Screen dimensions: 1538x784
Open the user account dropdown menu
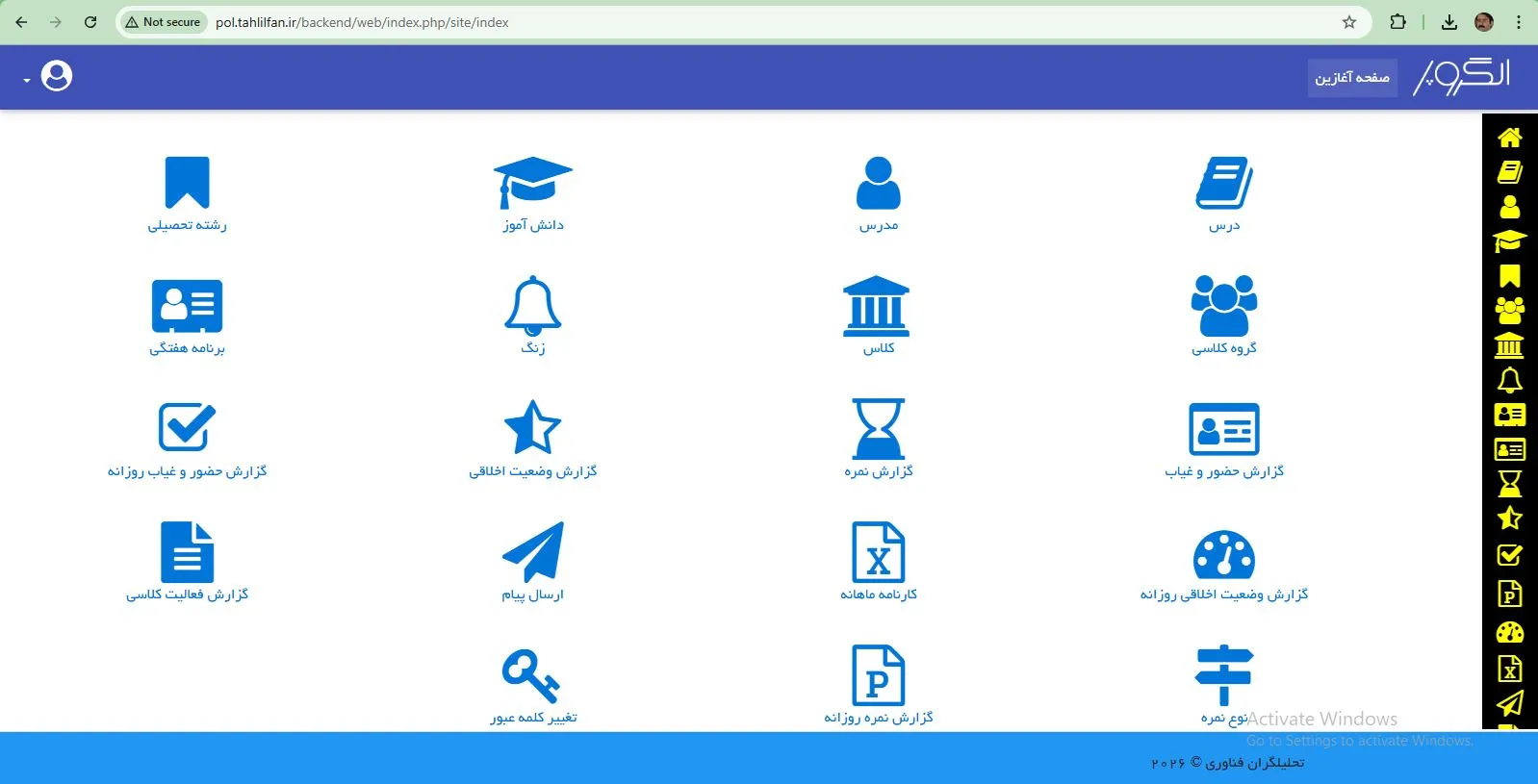pyautogui.click(x=50, y=76)
